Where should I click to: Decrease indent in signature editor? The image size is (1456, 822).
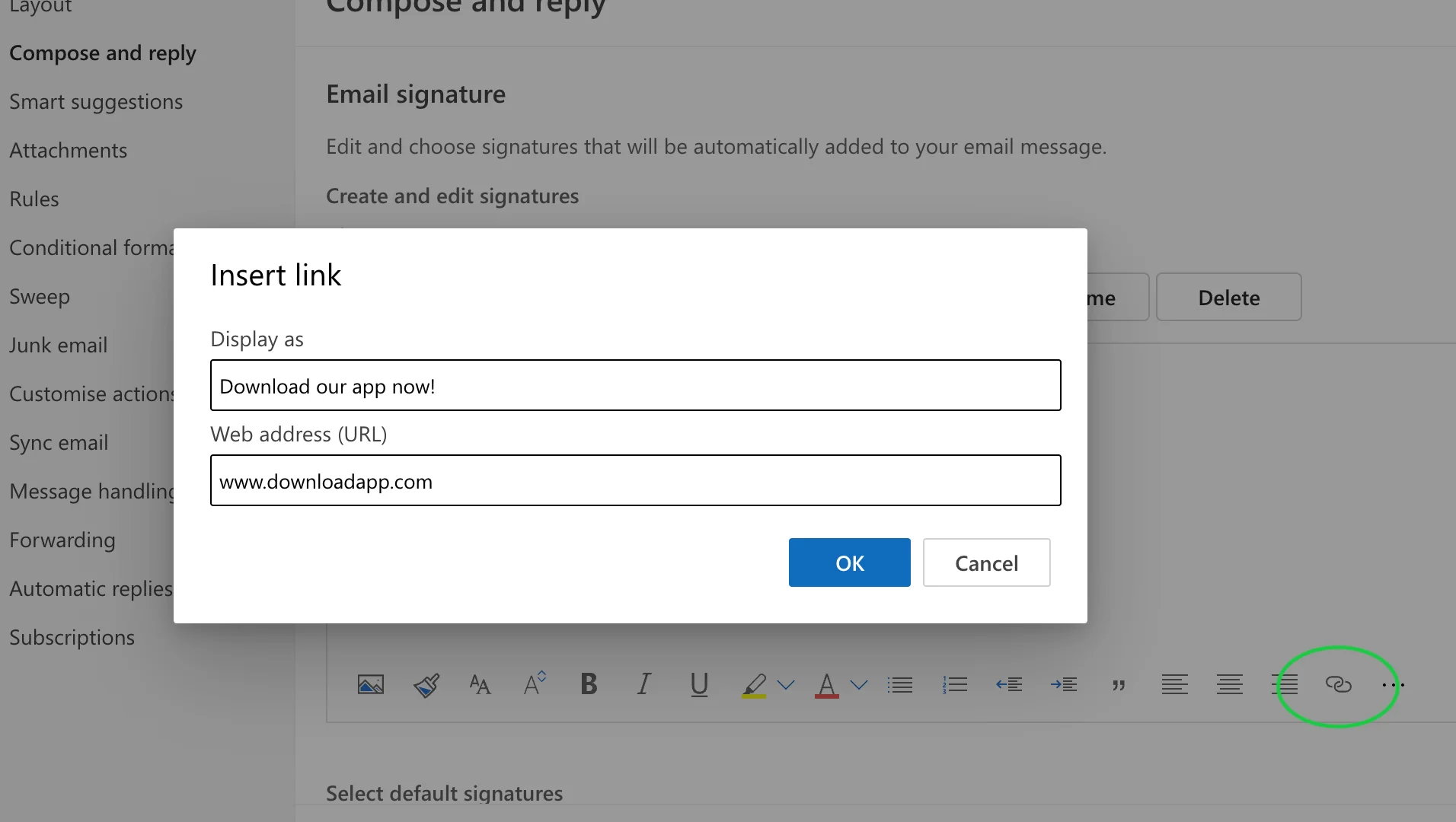point(1010,685)
